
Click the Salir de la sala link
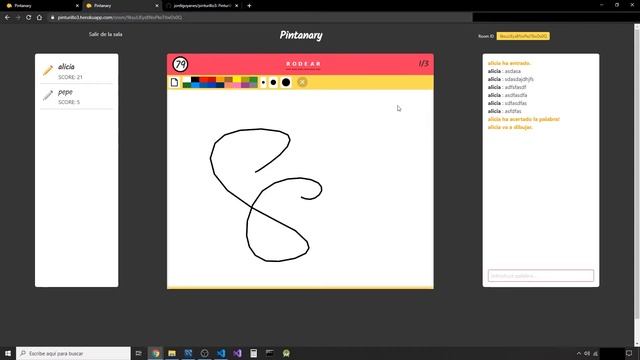tap(105, 34)
